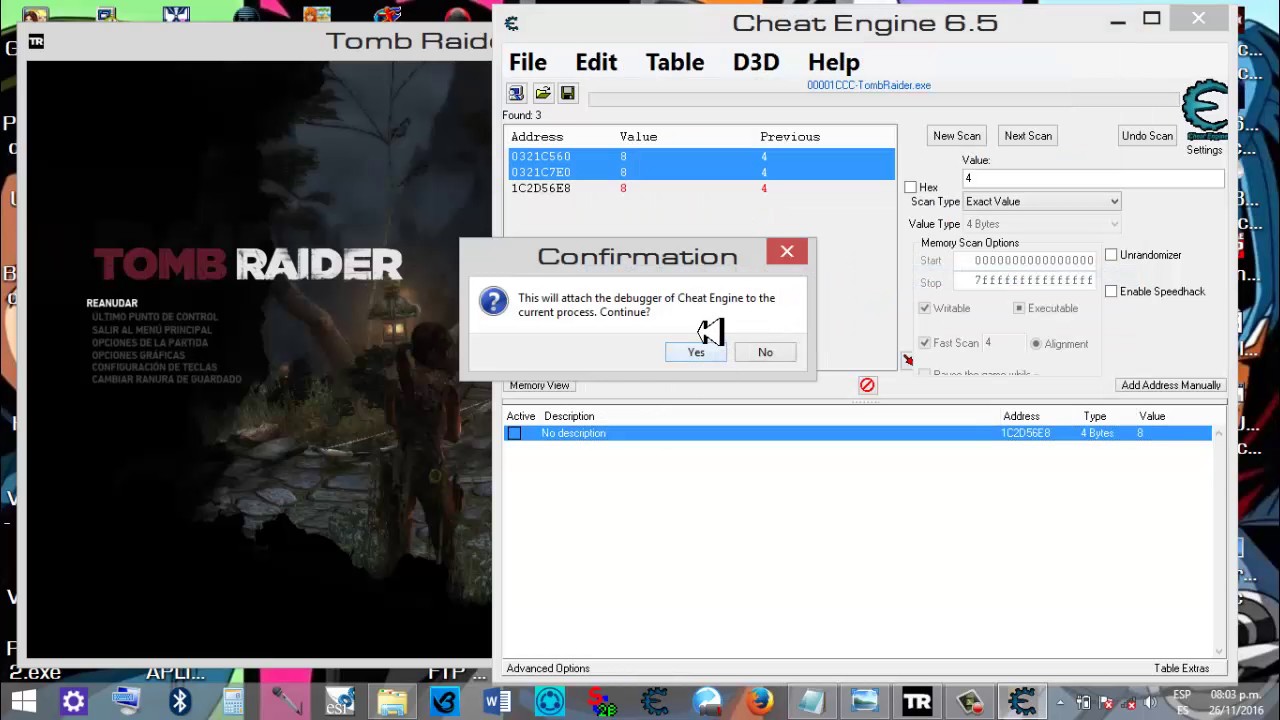This screenshot has width=1280, height=720.
Task: Open the Help menu
Action: click(834, 62)
